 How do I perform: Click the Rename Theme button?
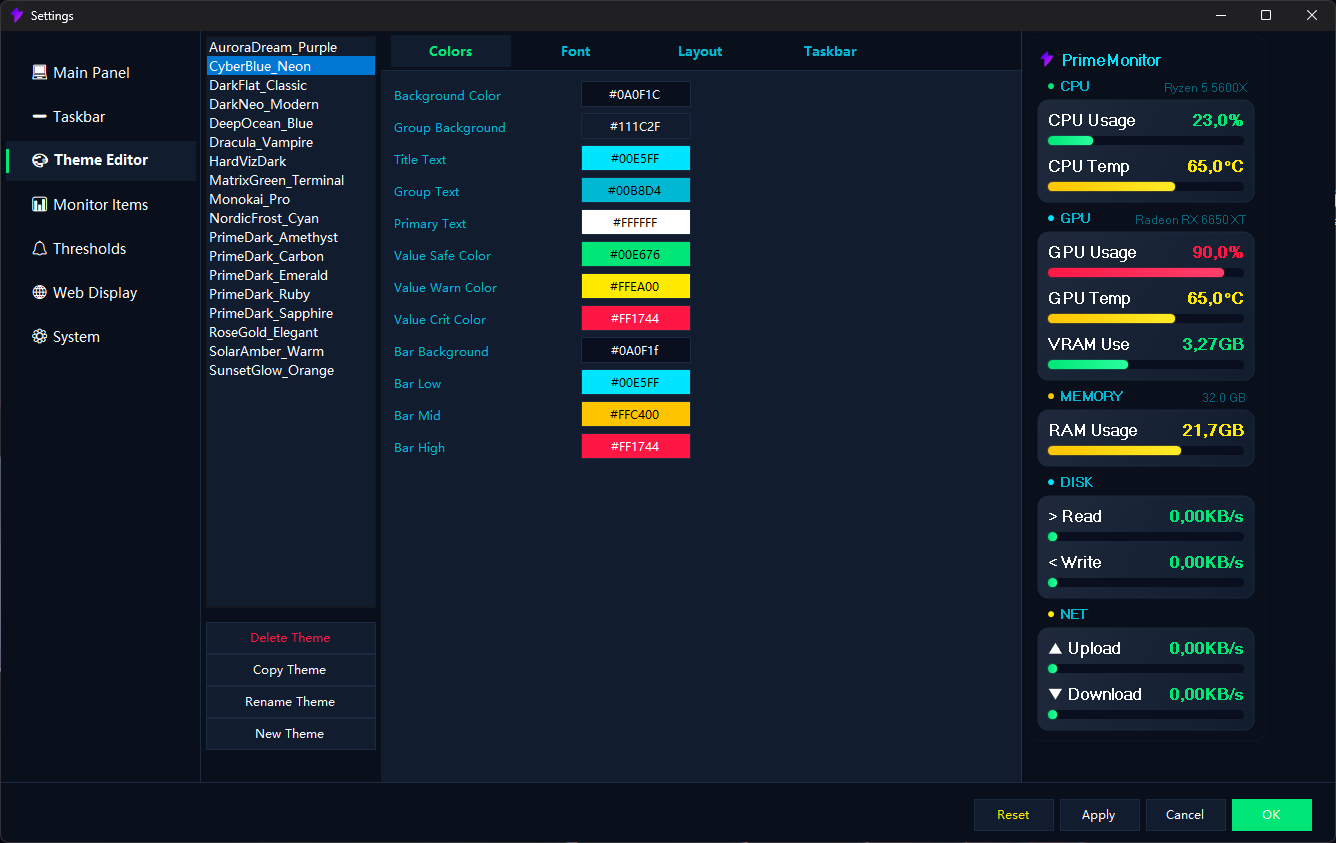[290, 701]
